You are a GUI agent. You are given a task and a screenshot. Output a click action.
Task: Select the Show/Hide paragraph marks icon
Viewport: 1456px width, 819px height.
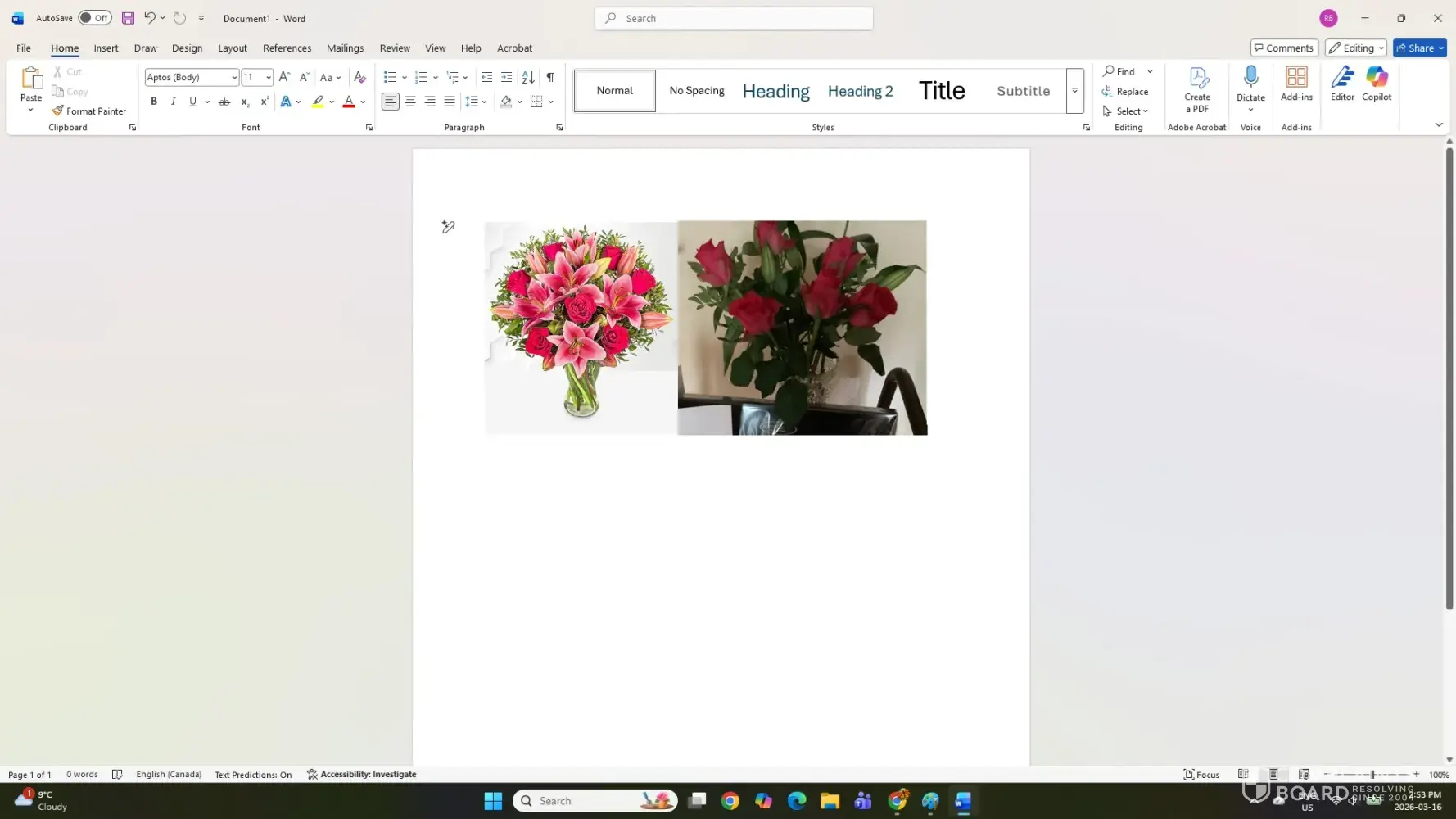click(550, 77)
